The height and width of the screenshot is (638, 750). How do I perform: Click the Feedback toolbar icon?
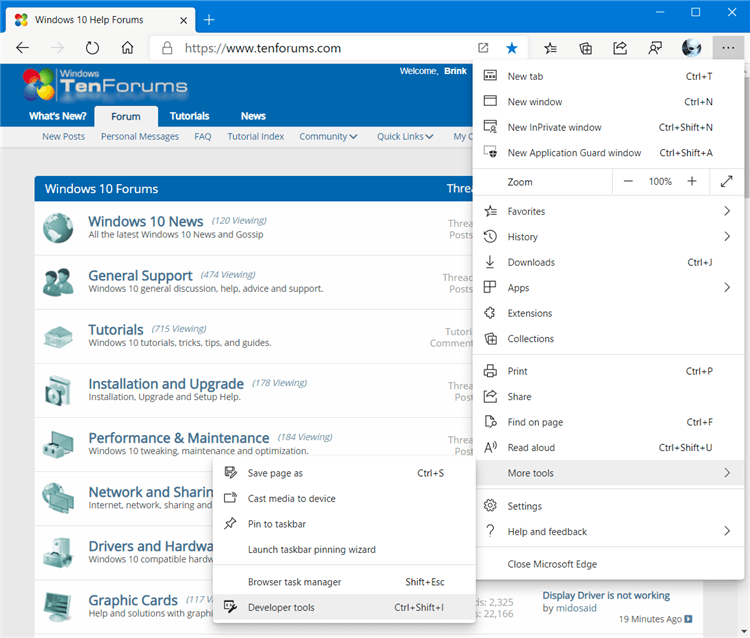click(x=655, y=48)
